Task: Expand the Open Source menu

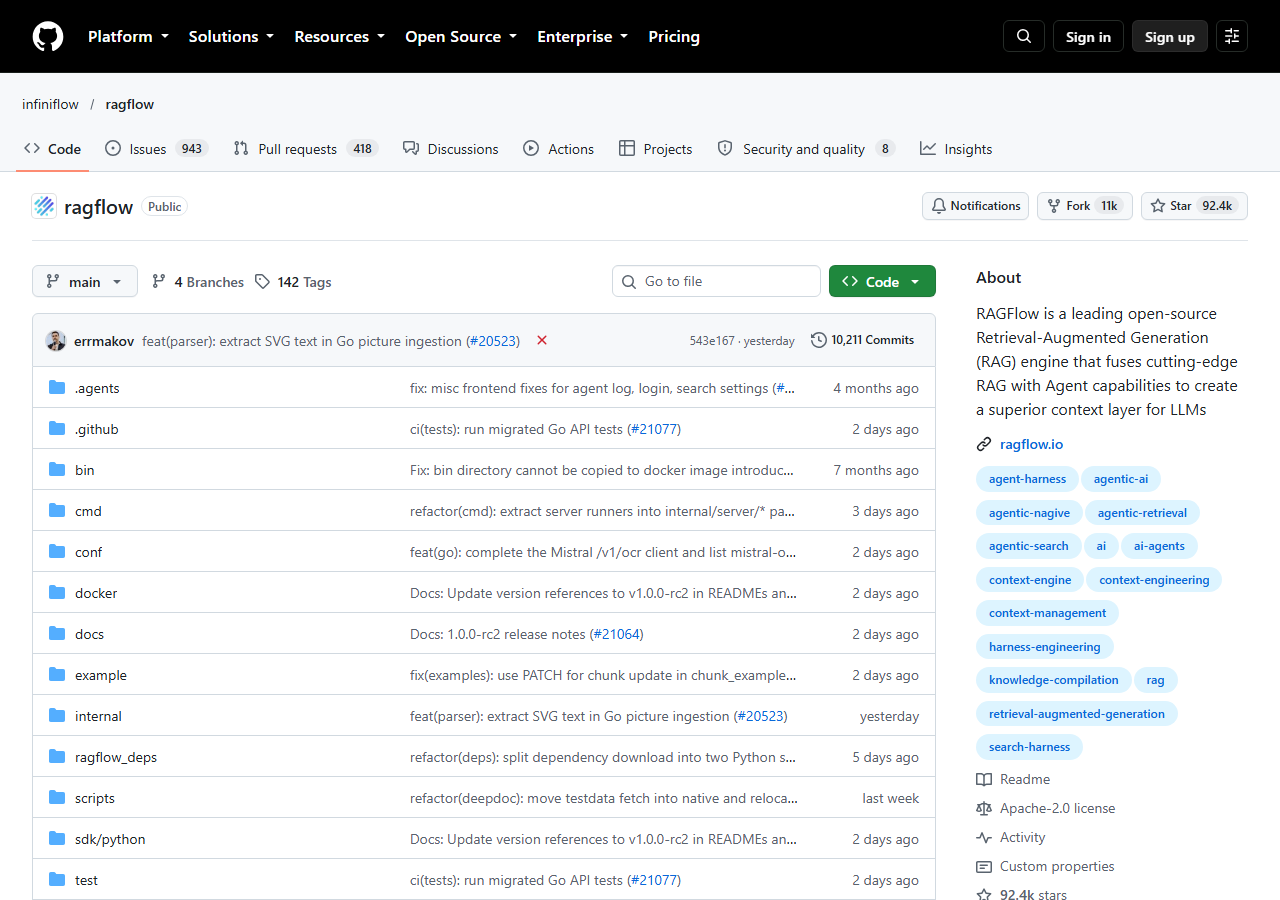Action: click(x=461, y=37)
